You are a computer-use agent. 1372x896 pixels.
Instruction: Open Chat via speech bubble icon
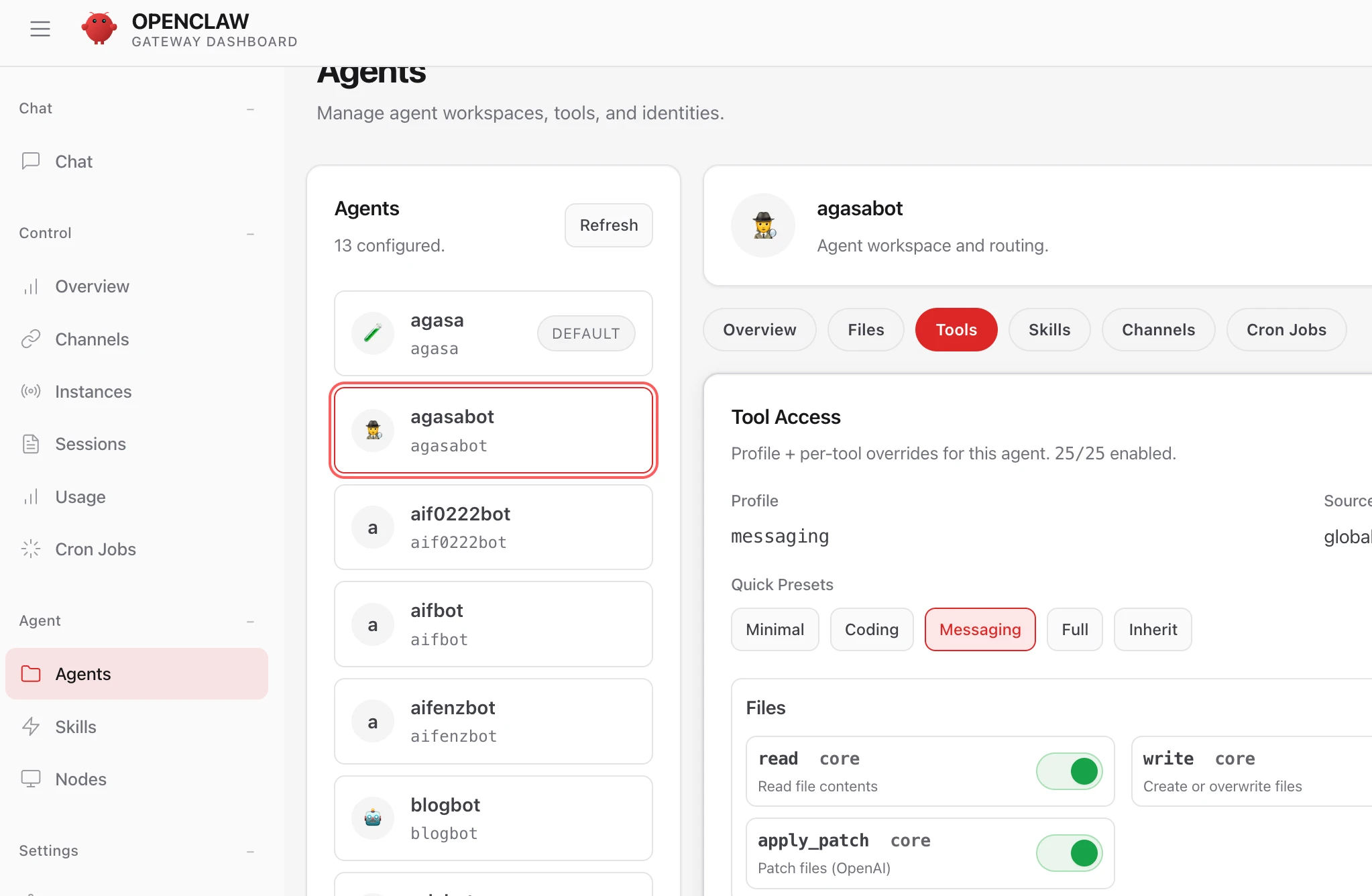coord(31,161)
